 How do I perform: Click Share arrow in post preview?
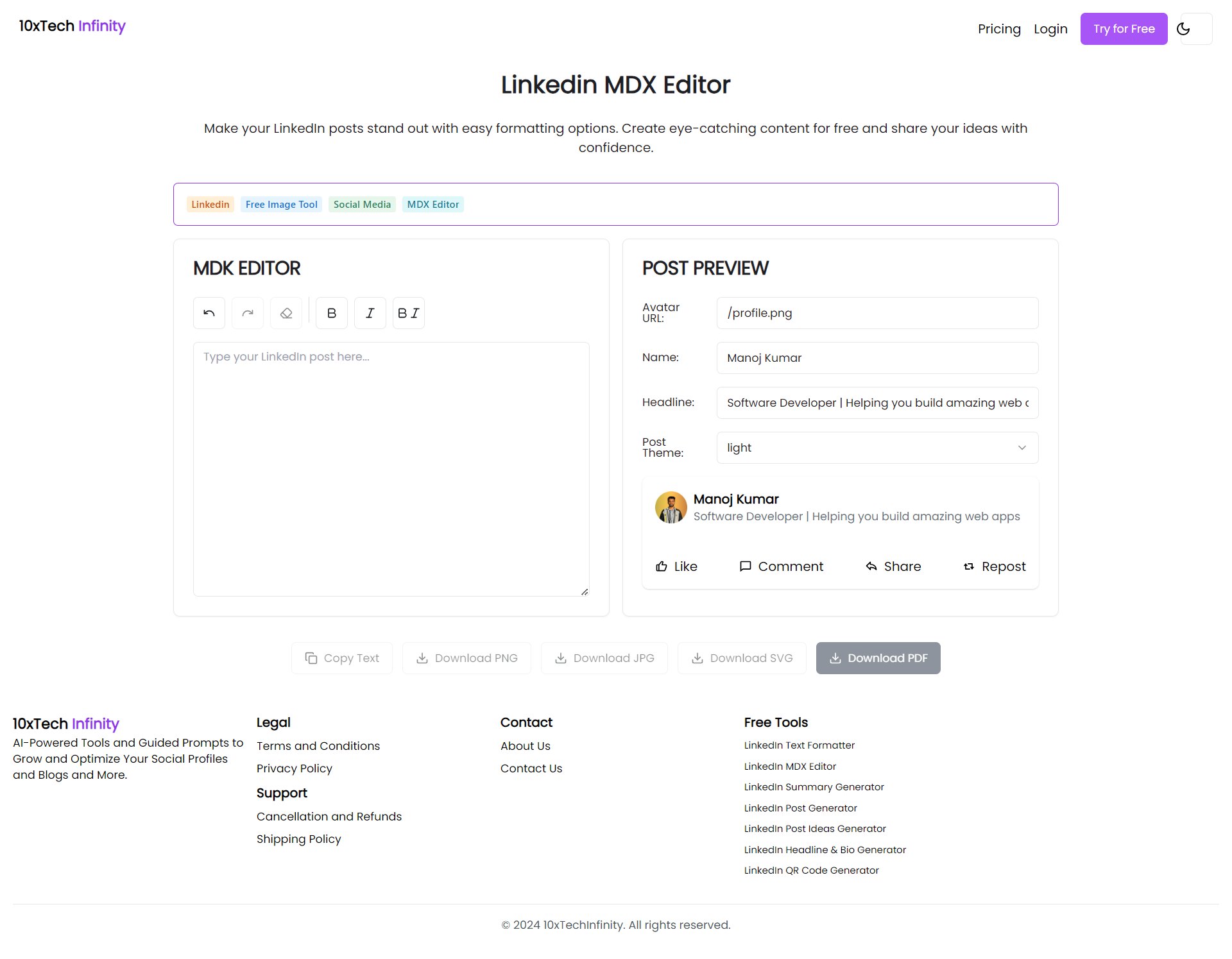pyautogui.click(x=871, y=566)
